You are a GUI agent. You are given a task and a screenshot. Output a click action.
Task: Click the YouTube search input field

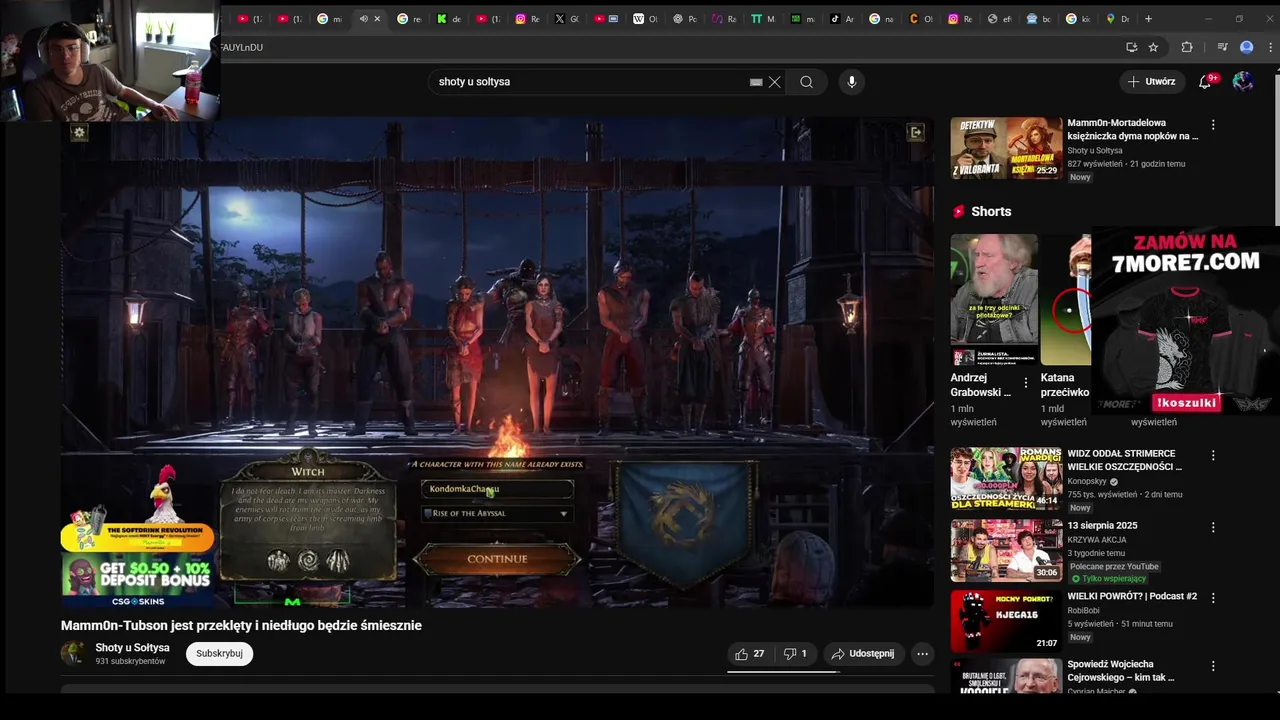pyautogui.click(x=590, y=82)
